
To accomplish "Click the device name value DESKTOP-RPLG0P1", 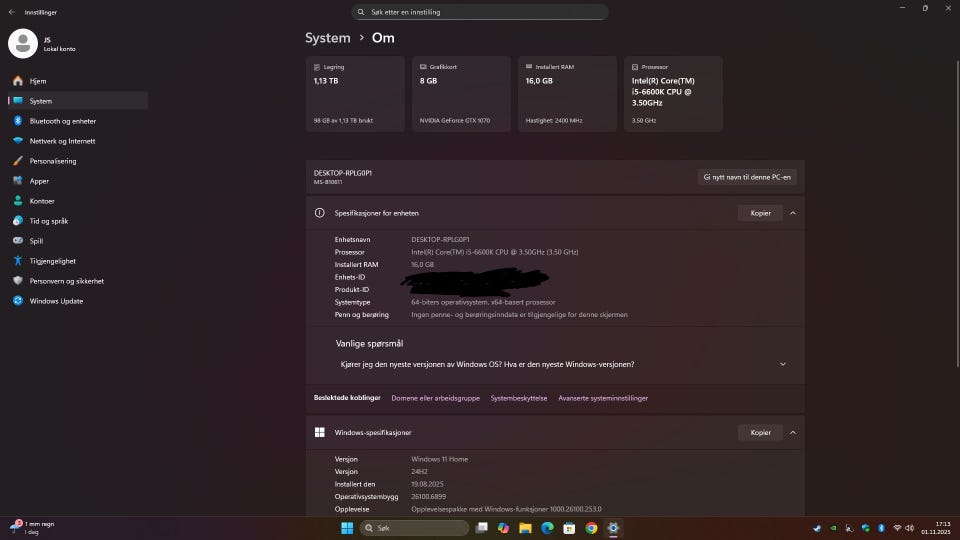I will (x=440, y=239).
